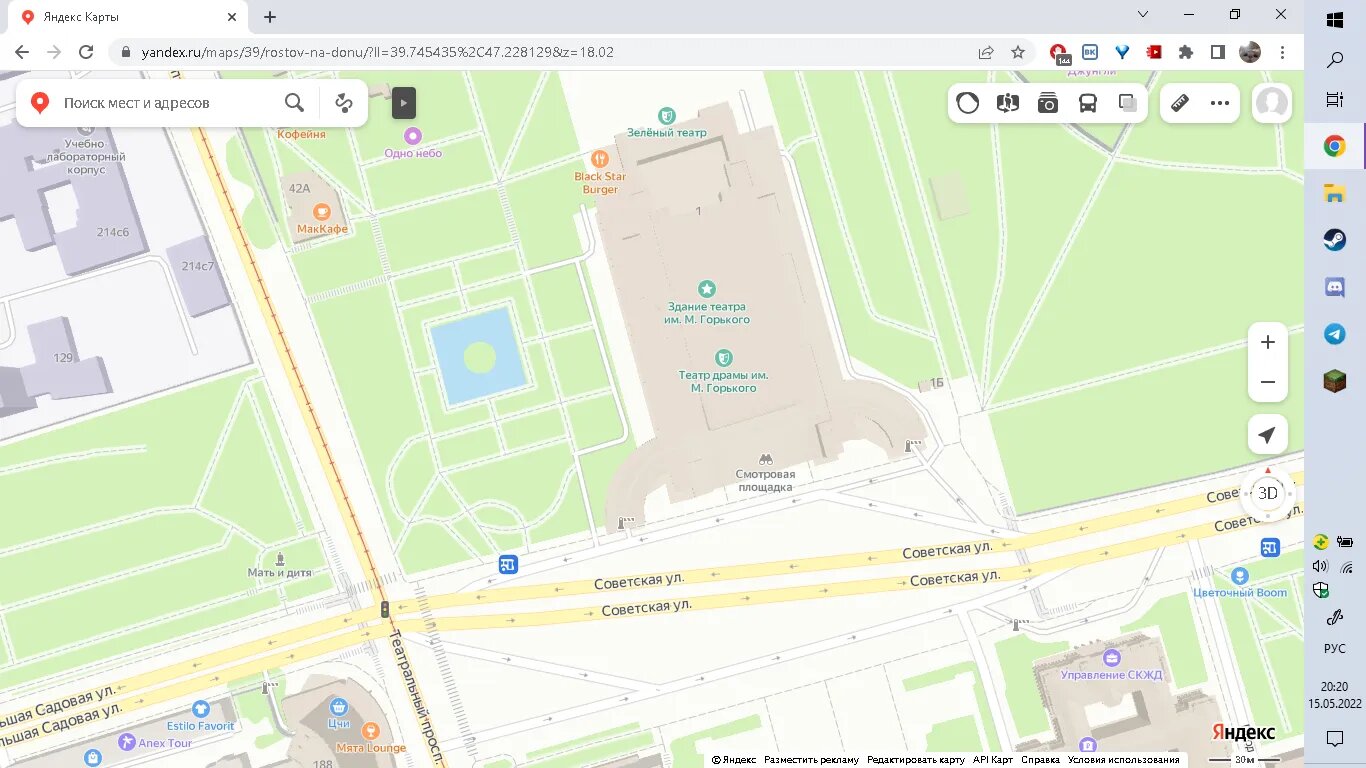Share this page icon in address bar
1366x768 pixels.
986,52
